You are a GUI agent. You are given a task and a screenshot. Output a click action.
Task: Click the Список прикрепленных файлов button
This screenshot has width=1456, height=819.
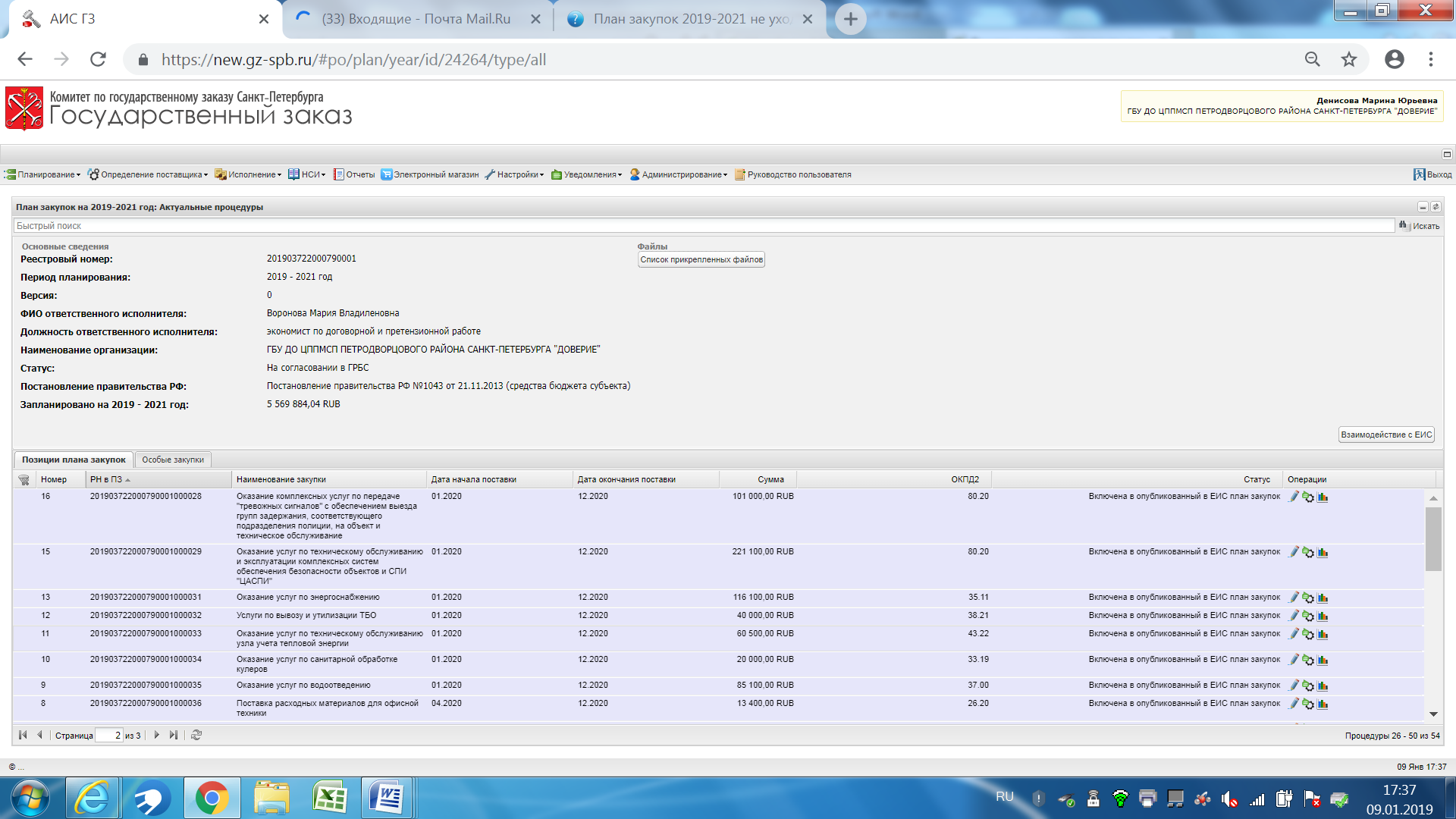(x=701, y=259)
